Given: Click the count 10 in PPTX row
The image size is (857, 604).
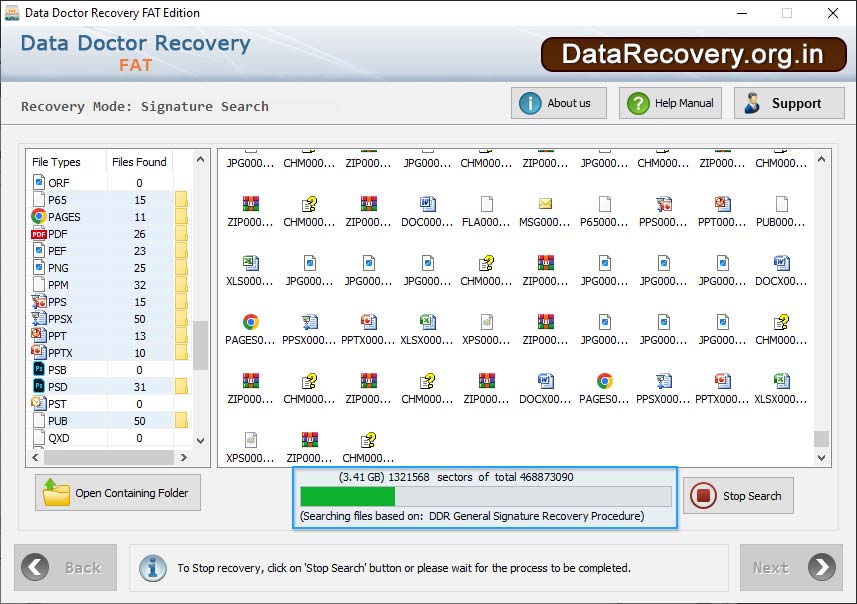Looking at the screenshot, I should 140,353.
